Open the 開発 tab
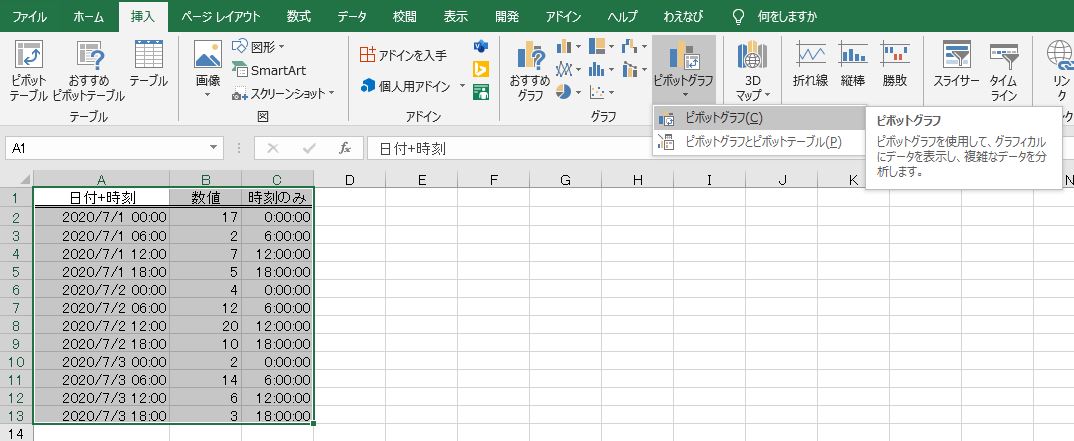1074x441 pixels. point(507,16)
